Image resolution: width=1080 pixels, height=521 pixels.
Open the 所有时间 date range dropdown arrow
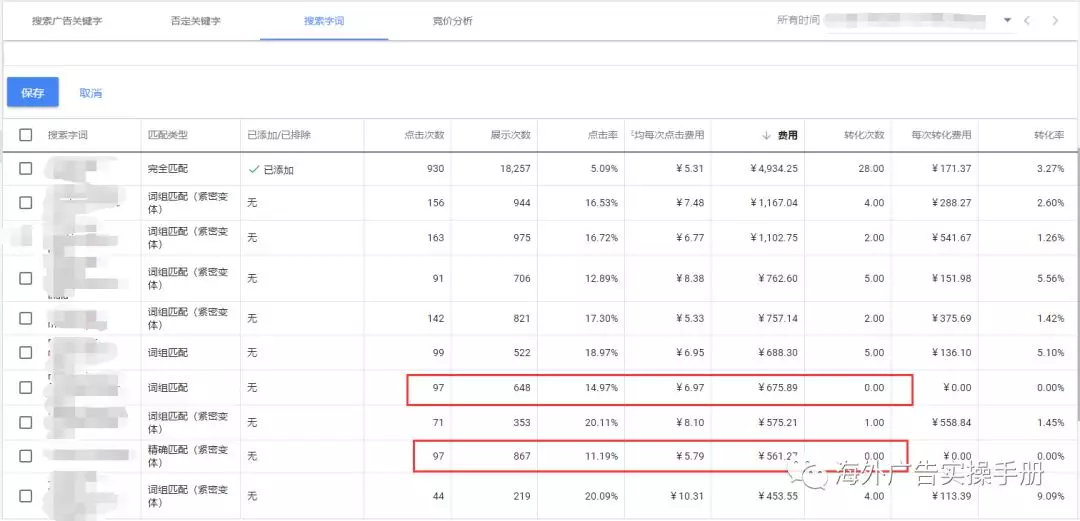[x=1007, y=20]
